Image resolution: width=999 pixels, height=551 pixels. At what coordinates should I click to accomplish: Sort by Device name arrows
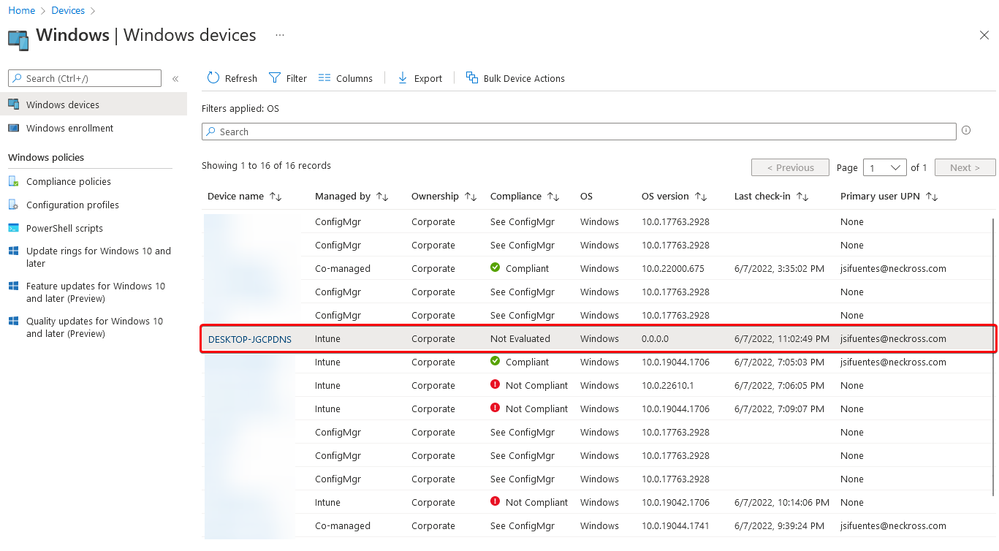click(275, 196)
